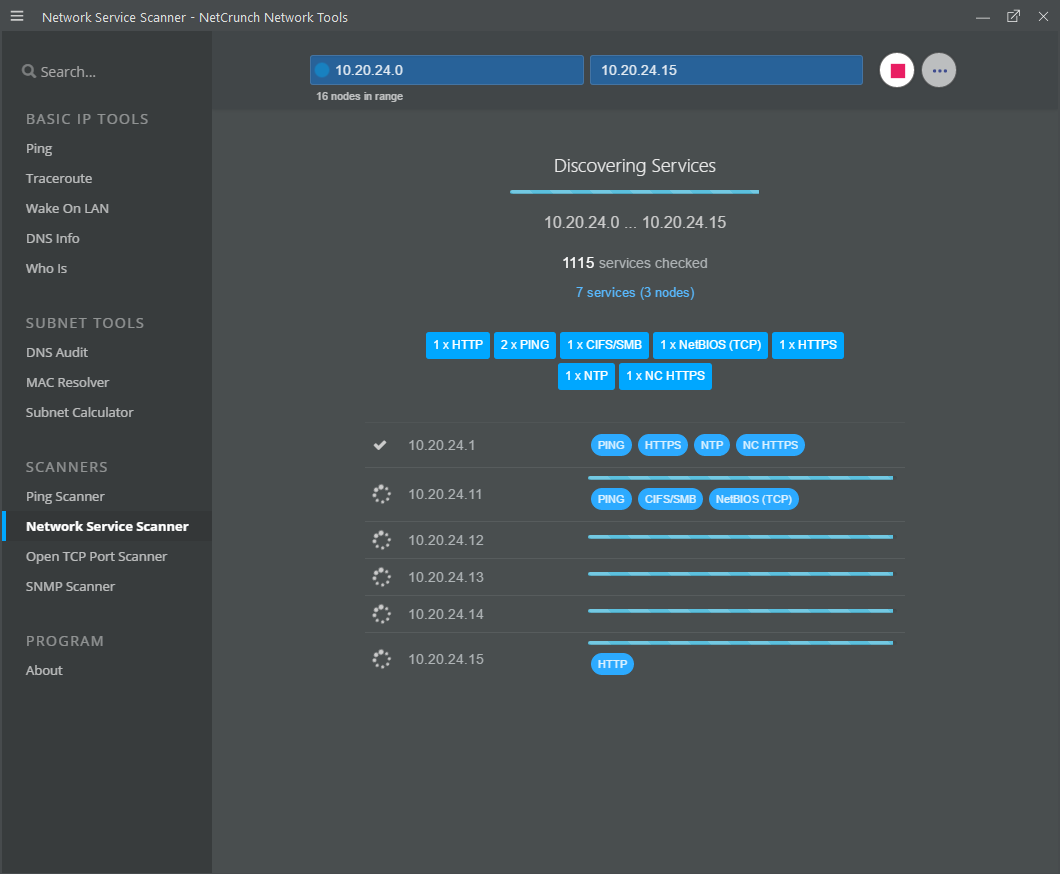Screen dimensions: 1060x874
Task: Open the Traceroute tool
Action: pos(59,178)
